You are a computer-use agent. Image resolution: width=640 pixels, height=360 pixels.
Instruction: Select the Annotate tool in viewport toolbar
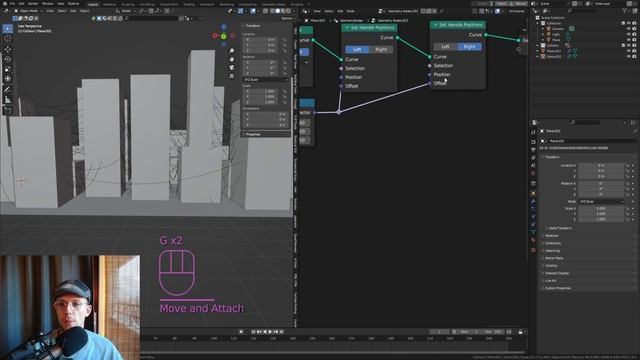pyautogui.click(x=8, y=90)
